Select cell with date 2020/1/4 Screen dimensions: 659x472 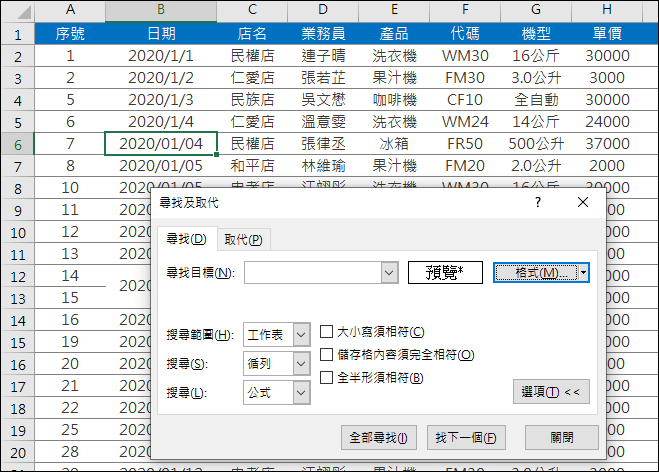(x=161, y=122)
